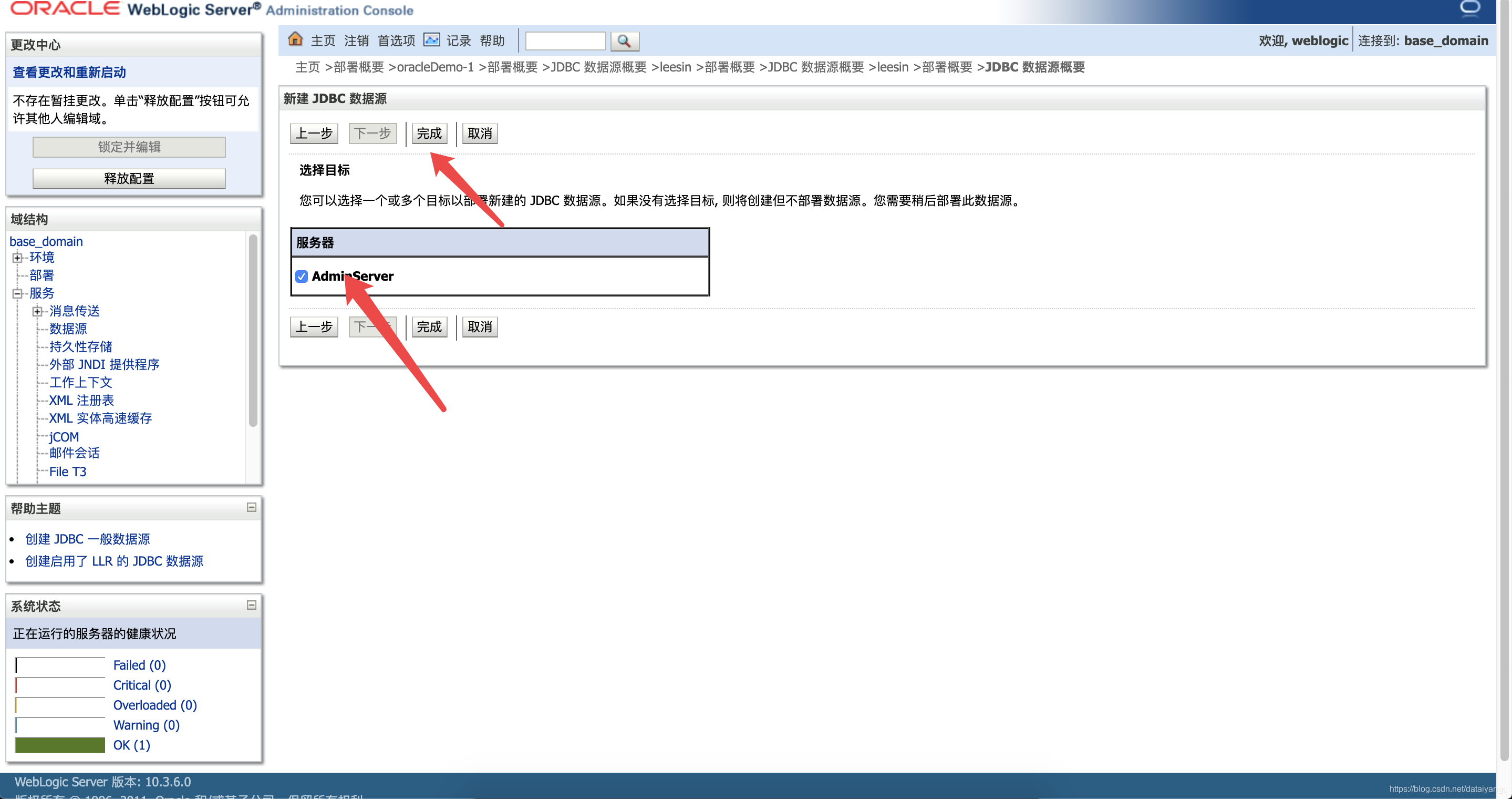The image size is (1512, 799).
Task: Select base_domain in domain structure tree
Action: (47, 242)
